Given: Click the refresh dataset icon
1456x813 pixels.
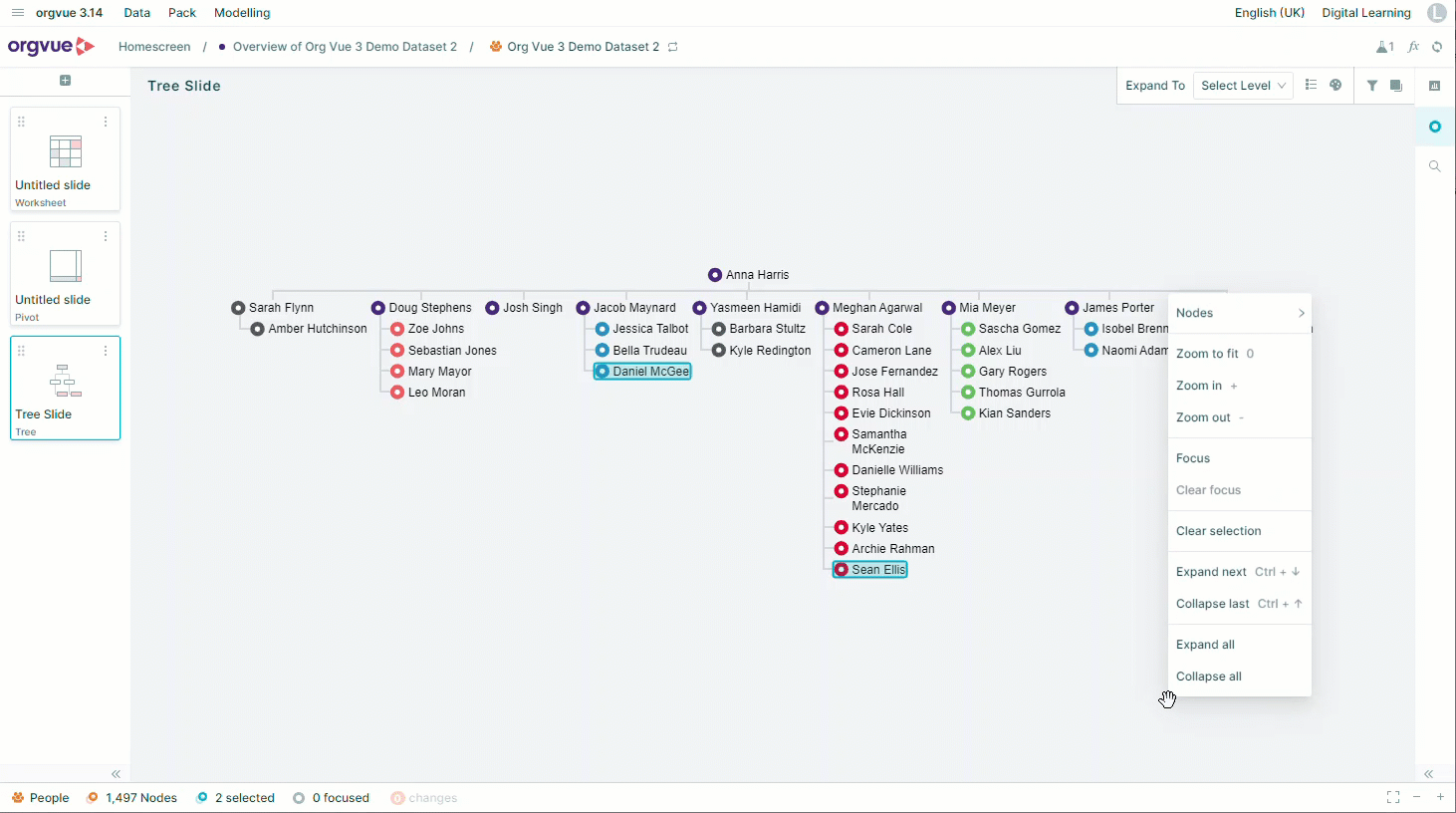Looking at the screenshot, I should tap(1437, 47).
